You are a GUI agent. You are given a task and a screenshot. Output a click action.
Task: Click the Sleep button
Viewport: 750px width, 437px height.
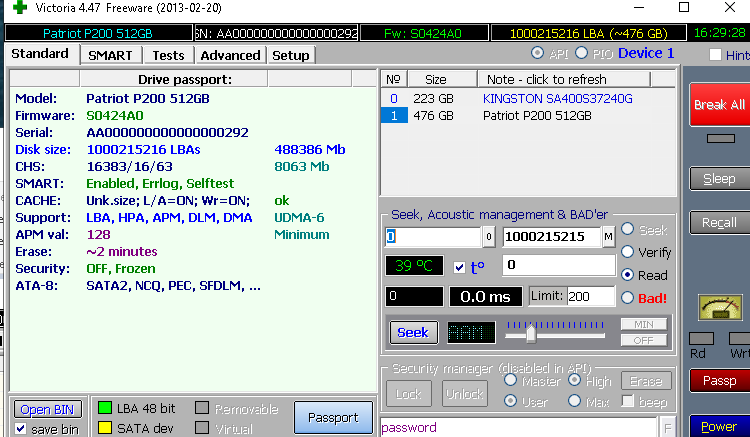point(719,178)
